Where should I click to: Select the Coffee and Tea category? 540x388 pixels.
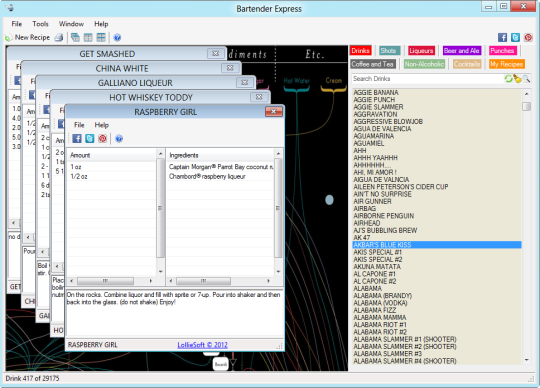click(x=373, y=64)
